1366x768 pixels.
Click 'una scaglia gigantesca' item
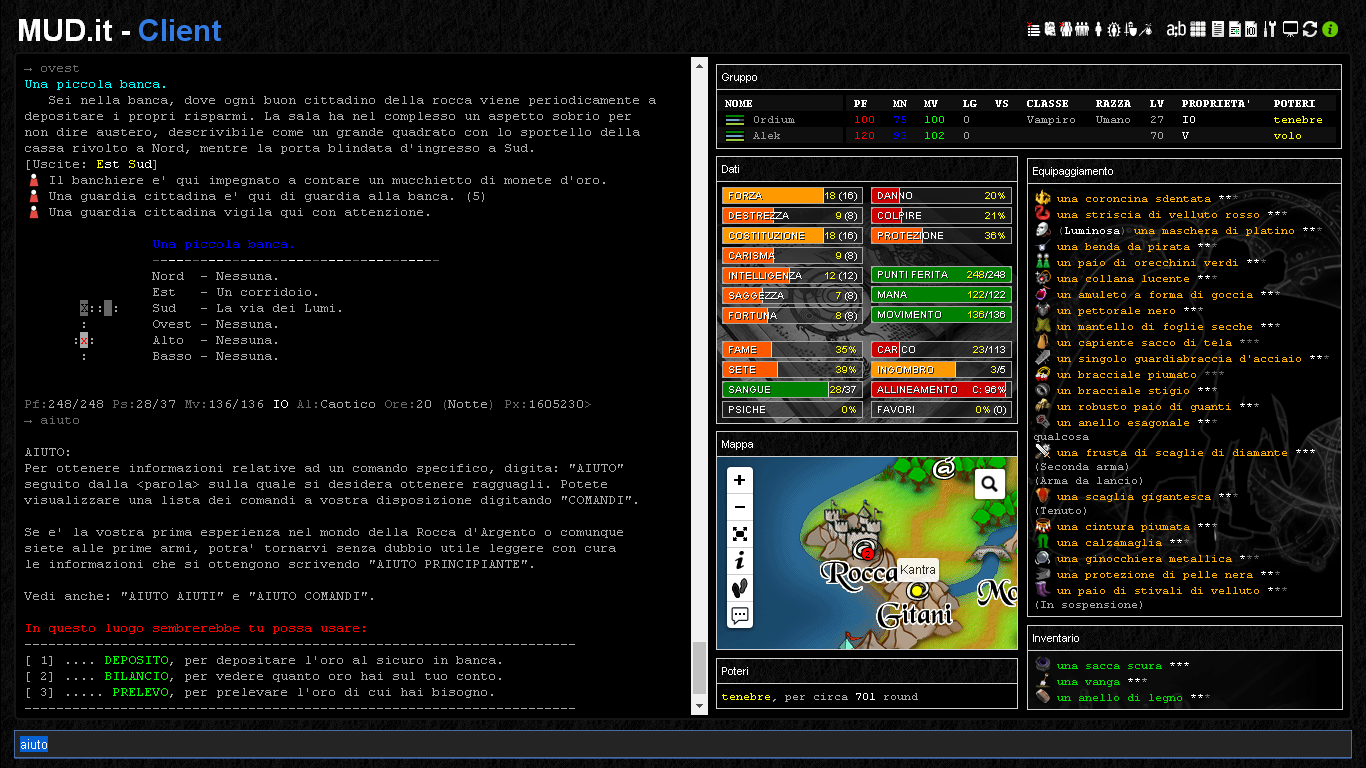(1136, 497)
